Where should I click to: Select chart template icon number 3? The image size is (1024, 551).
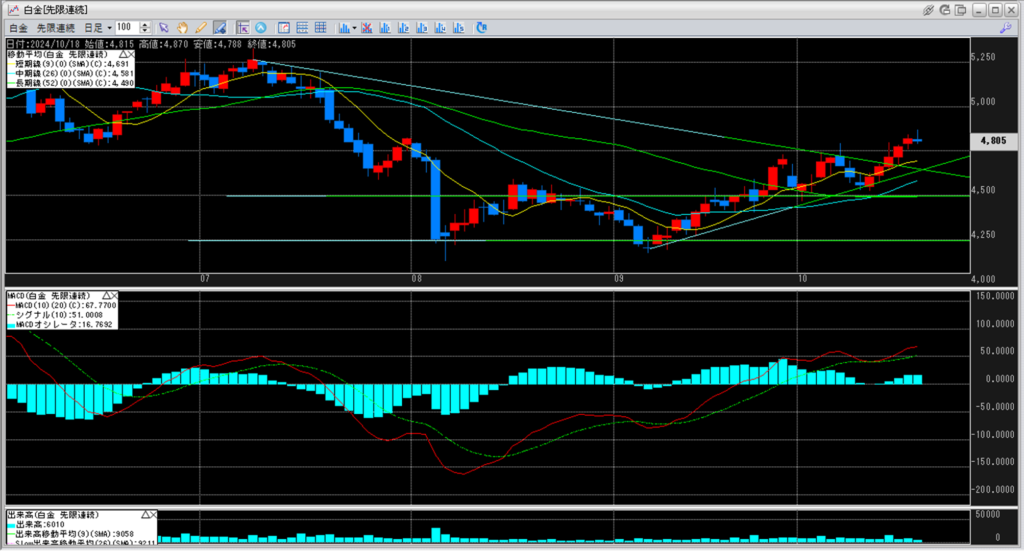point(421,27)
